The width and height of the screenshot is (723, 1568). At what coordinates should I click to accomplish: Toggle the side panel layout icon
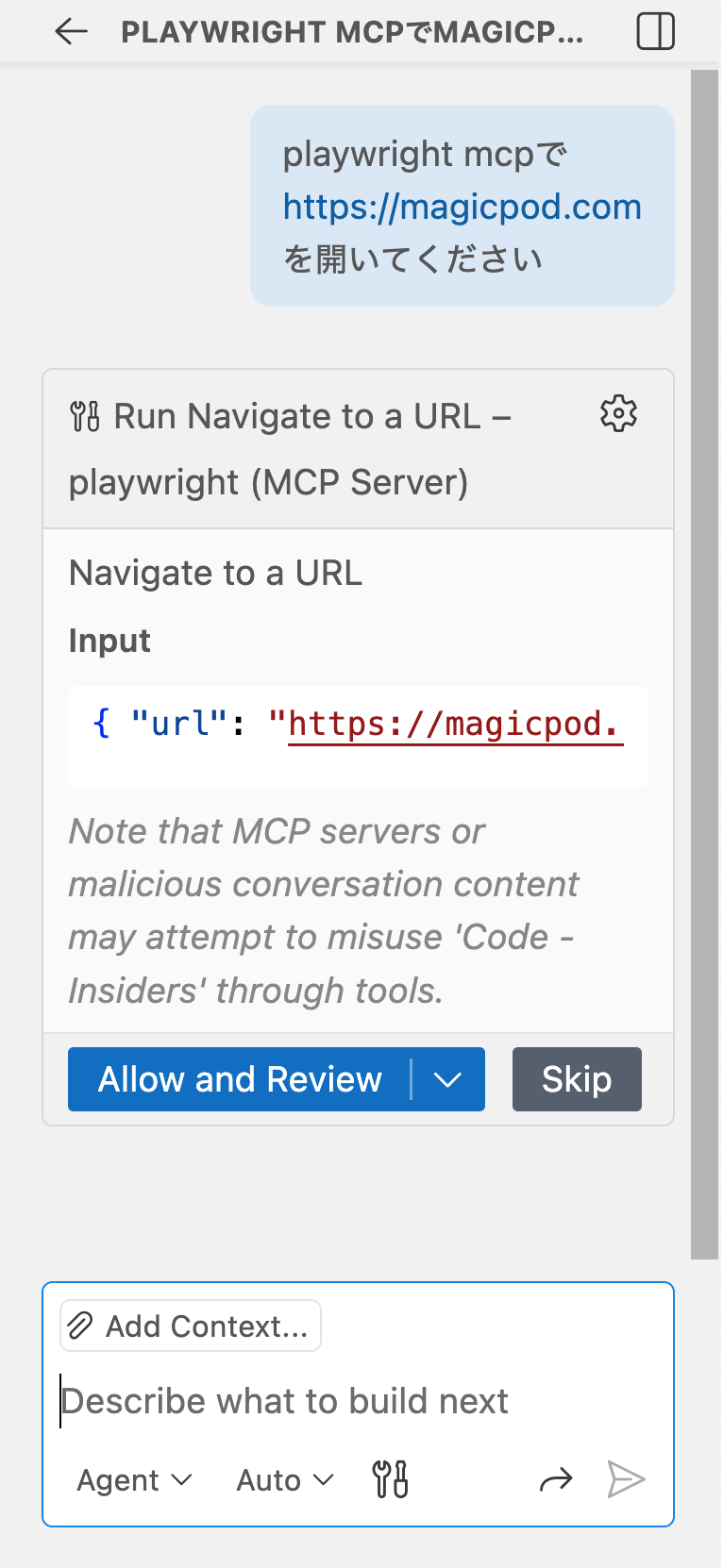pyautogui.click(x=655, y=31)
